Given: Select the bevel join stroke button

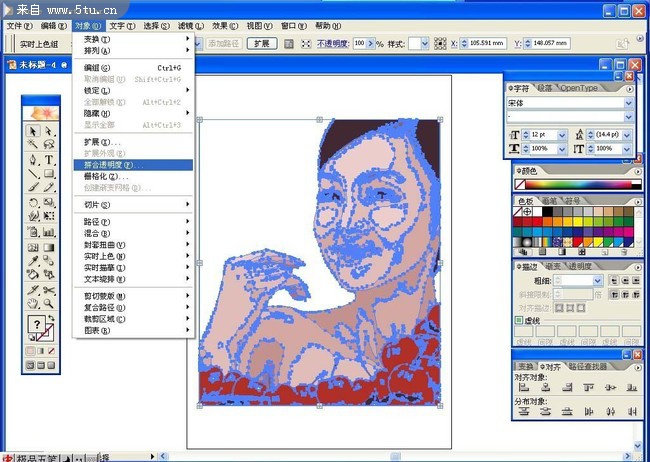Looking at the screenshot, I should [x=635, y=294].
